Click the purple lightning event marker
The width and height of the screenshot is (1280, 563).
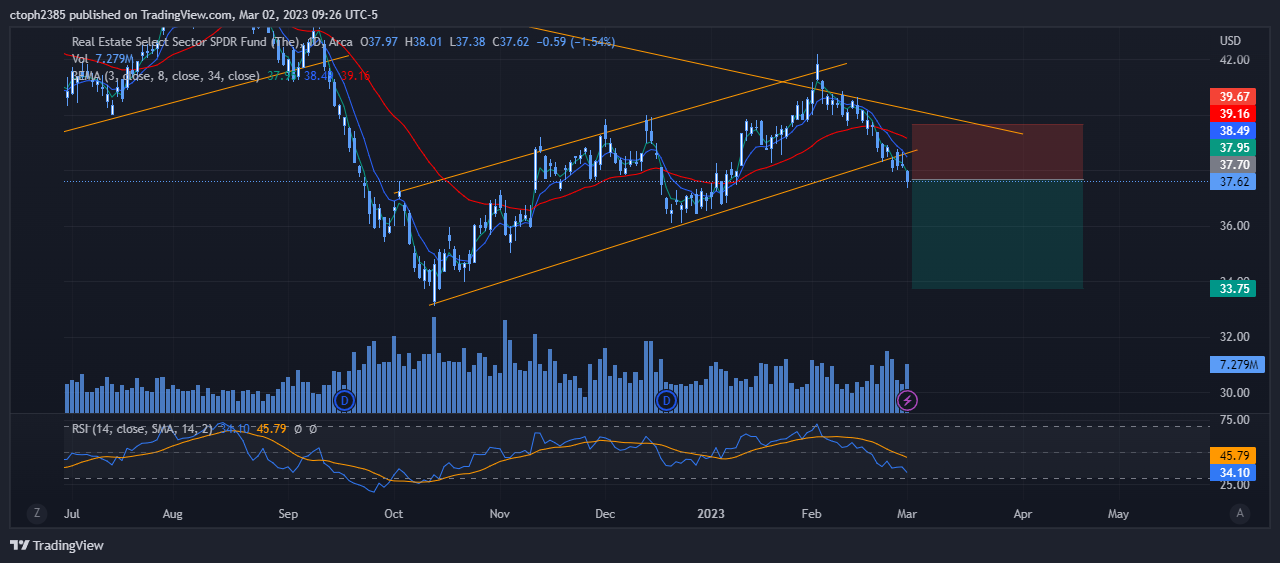[907, 400]
